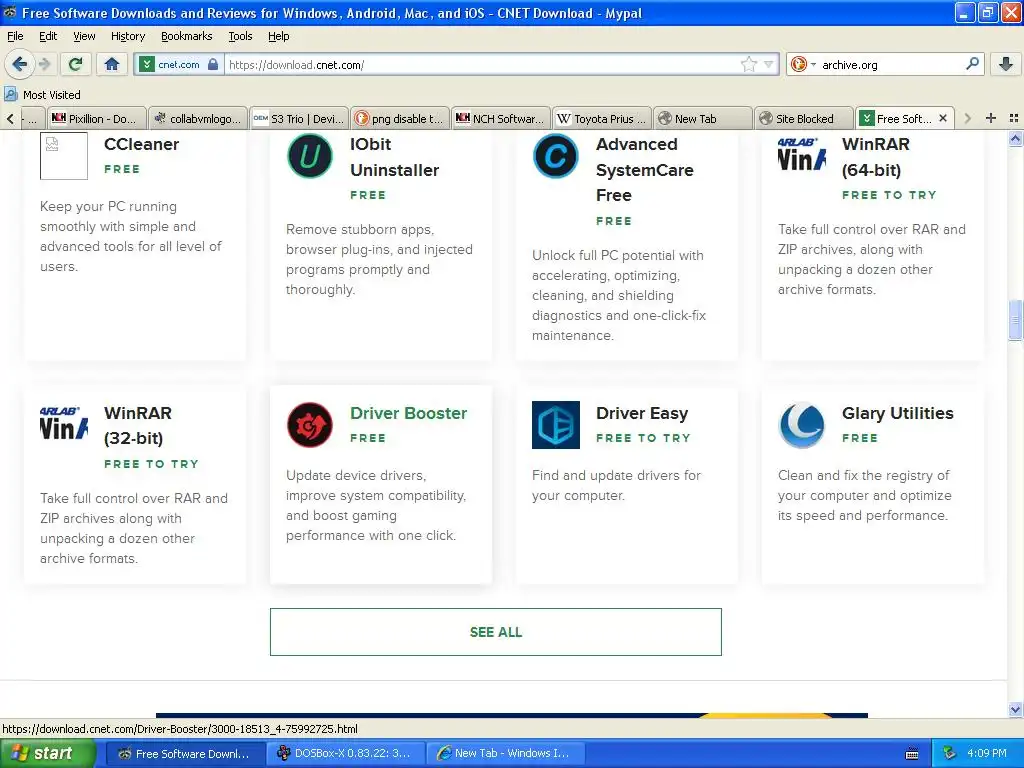This screenshot has height=768, width=1024.
Task: Click the WinRAR (32-bit) logo icon
Action: 63,424
